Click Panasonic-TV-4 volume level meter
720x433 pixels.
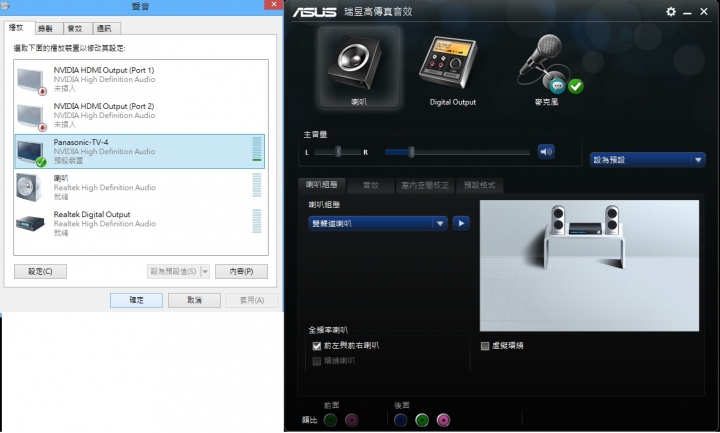pyautogui.click(x=257, y=149)
